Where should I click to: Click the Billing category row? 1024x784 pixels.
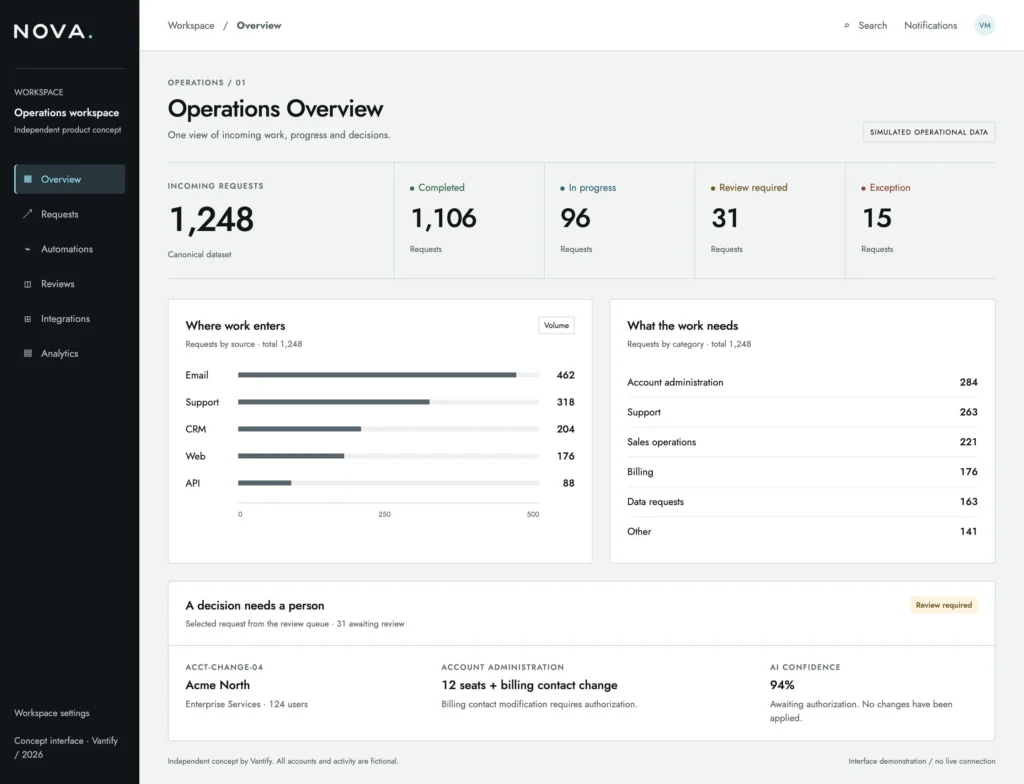(802, 472)
